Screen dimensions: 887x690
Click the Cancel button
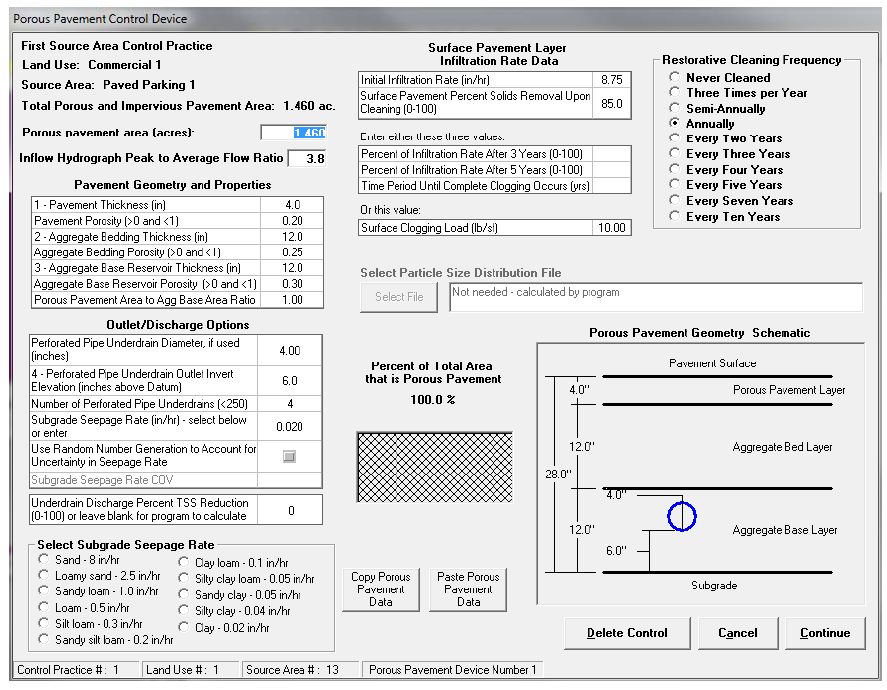pyautogui.click(x=737, y=633)
